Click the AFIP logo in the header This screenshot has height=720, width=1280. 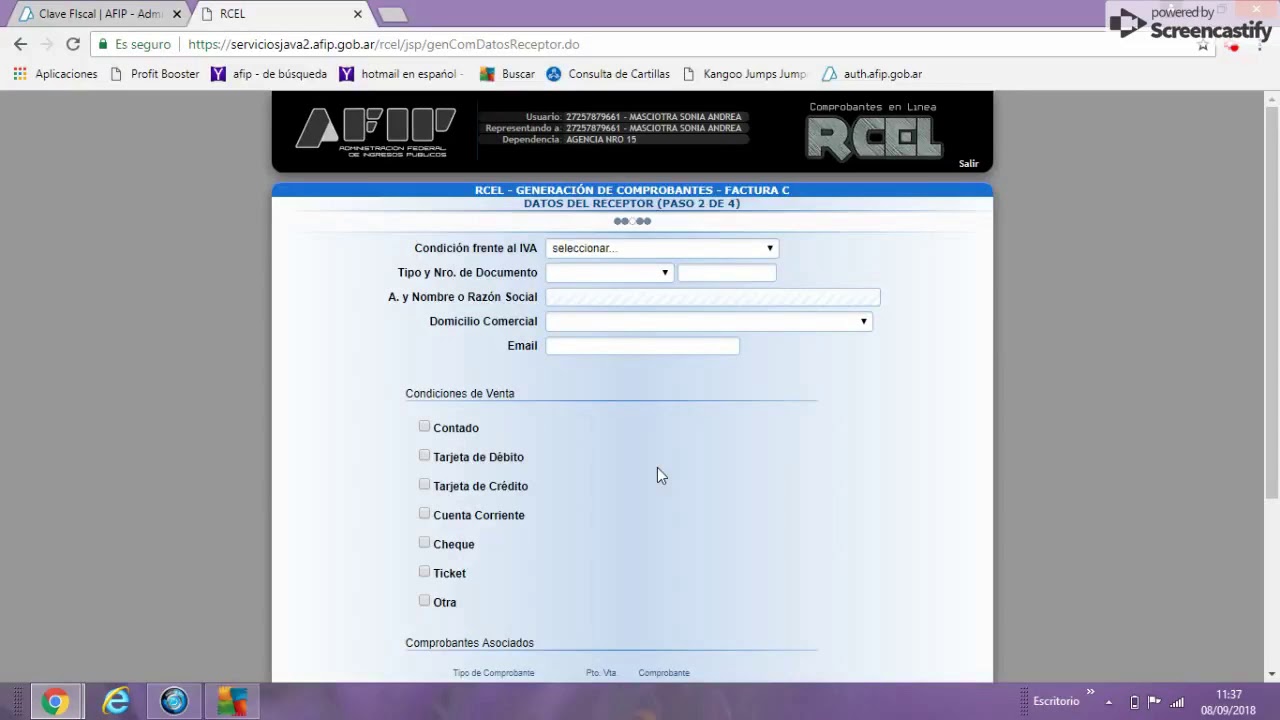[x=376, y=132]
